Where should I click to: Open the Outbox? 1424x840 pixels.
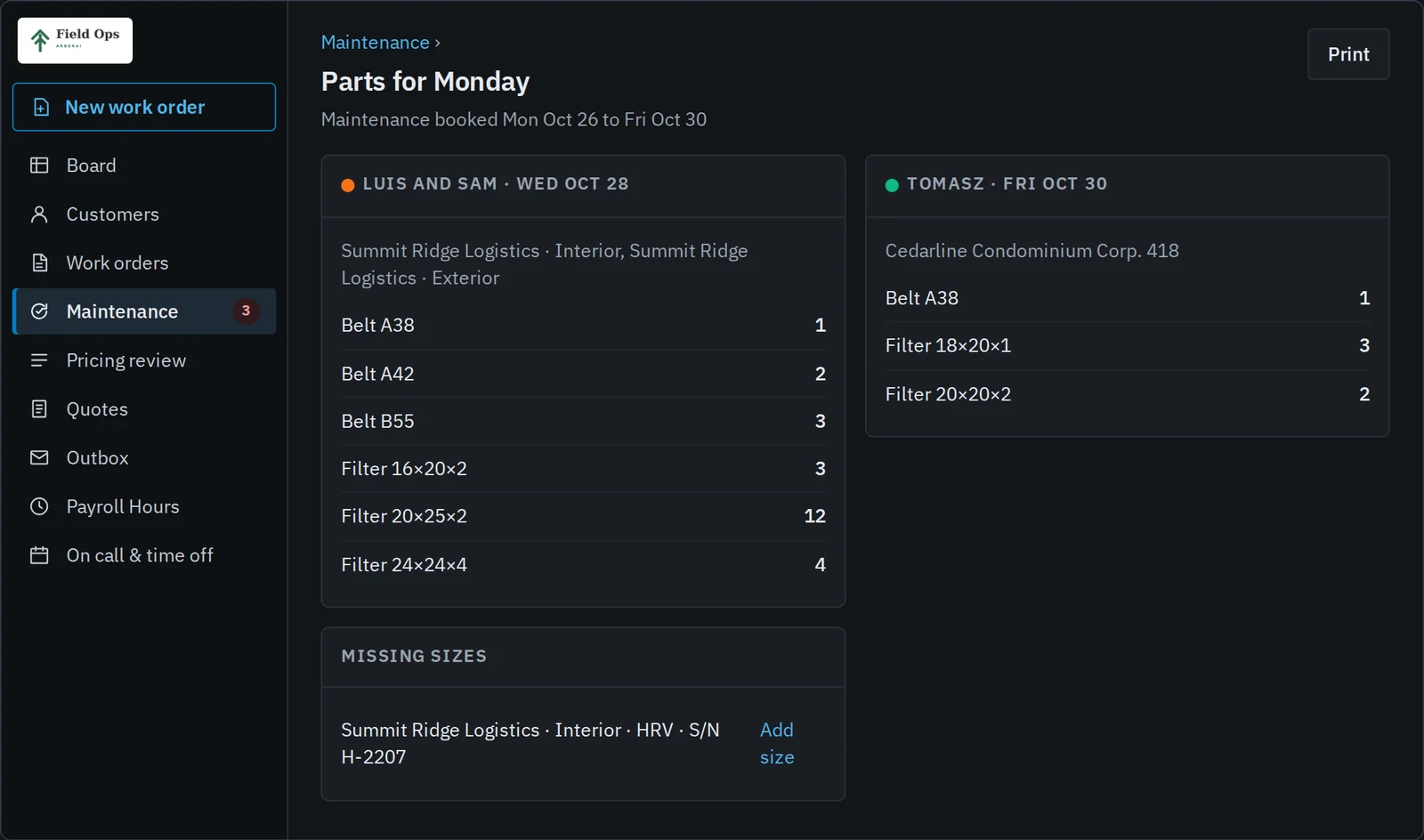point(144,457)
